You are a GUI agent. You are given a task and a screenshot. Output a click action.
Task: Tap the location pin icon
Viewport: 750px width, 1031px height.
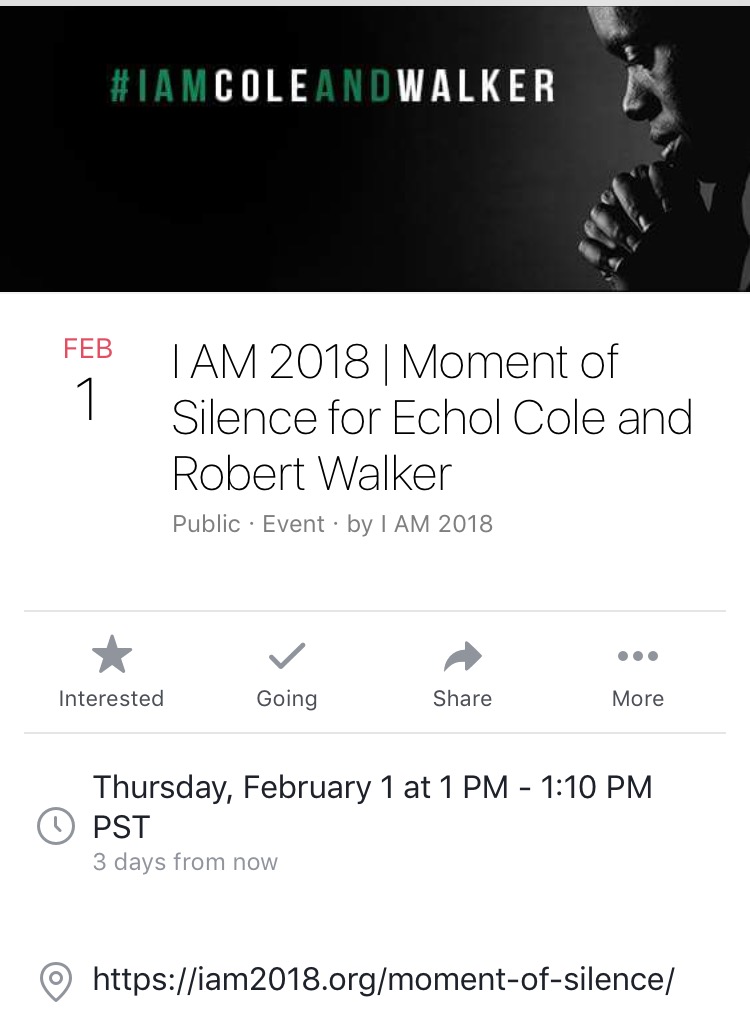tap(56, 982)
